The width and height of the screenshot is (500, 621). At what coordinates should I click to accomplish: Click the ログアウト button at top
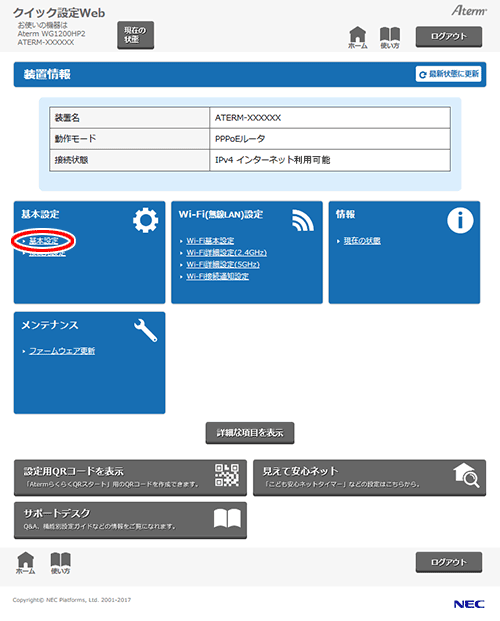[x=448, y=37]
